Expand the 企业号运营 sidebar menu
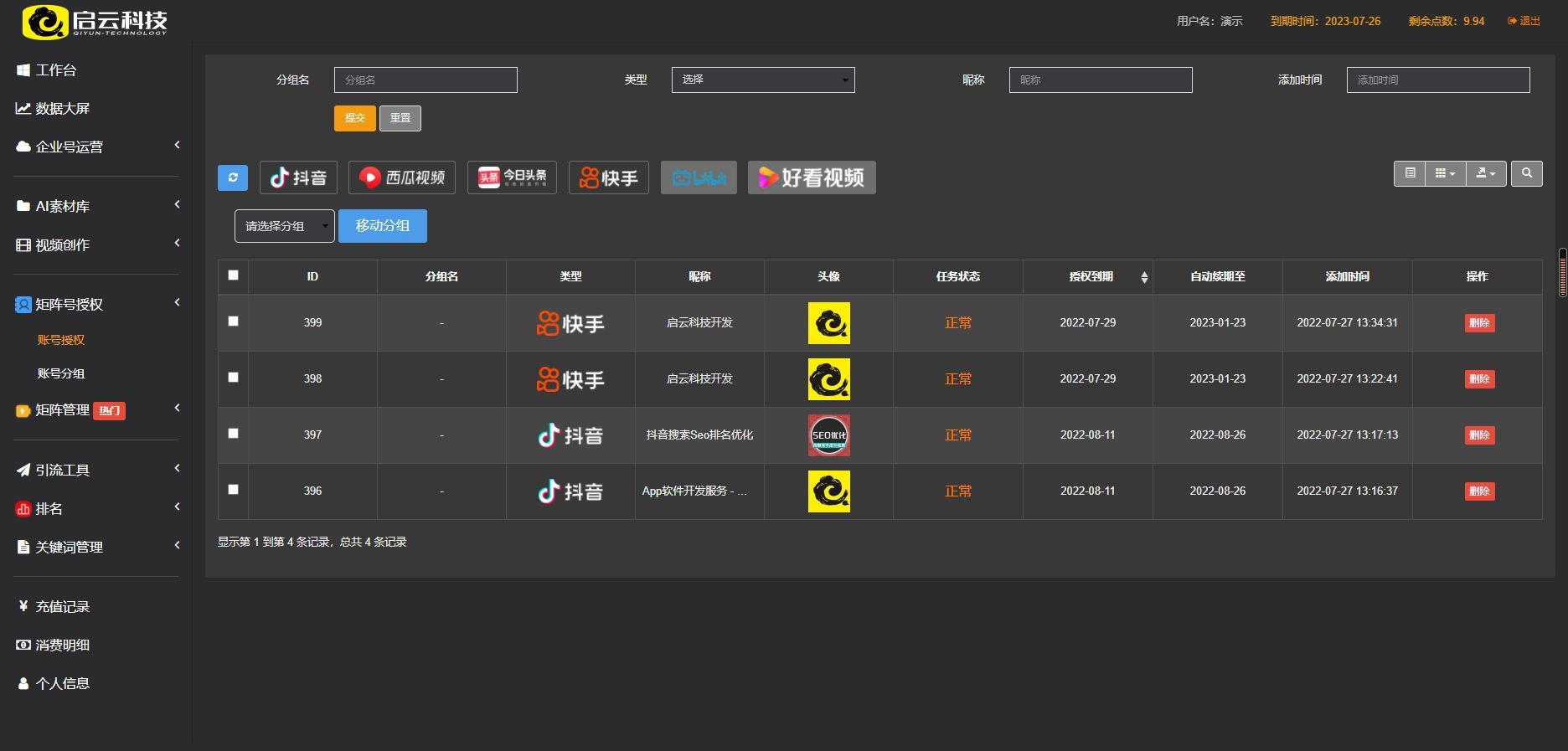Image resolution: width=1568 pixels, height=751 pixels. click(96, 147)
